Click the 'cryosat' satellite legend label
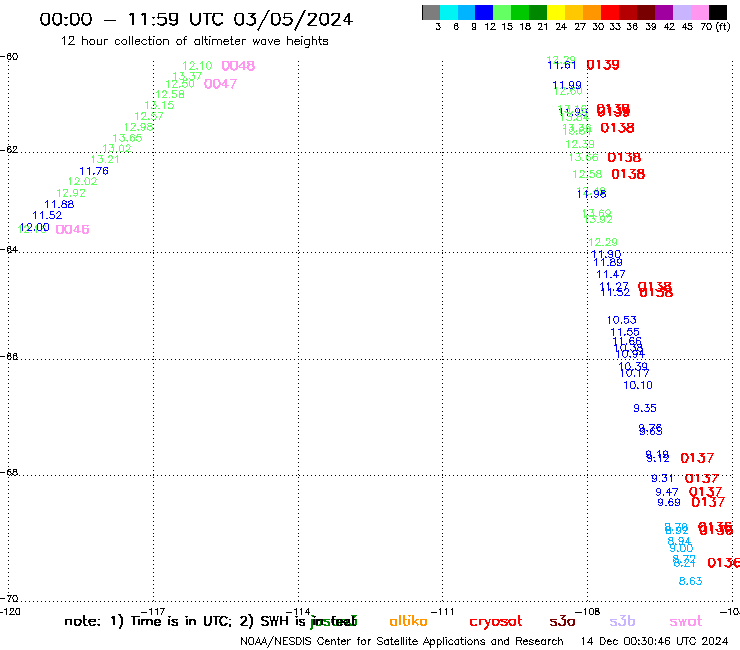Screen dimensions: 740x650 496,622
